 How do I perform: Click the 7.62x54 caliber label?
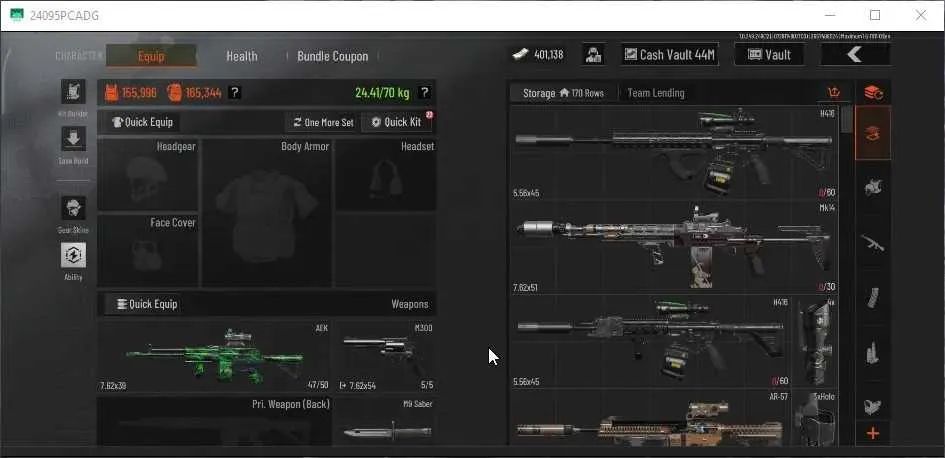tap(362, 386)
